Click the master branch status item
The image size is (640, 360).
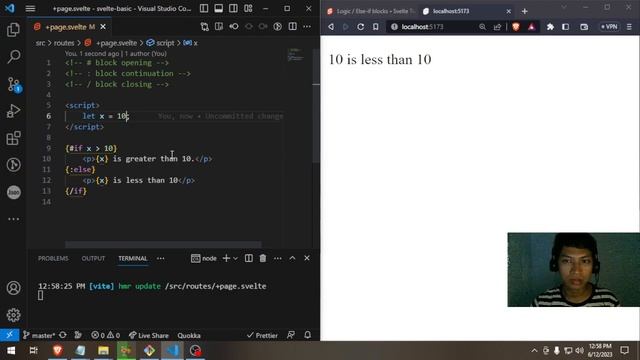(x=39, y=336)
